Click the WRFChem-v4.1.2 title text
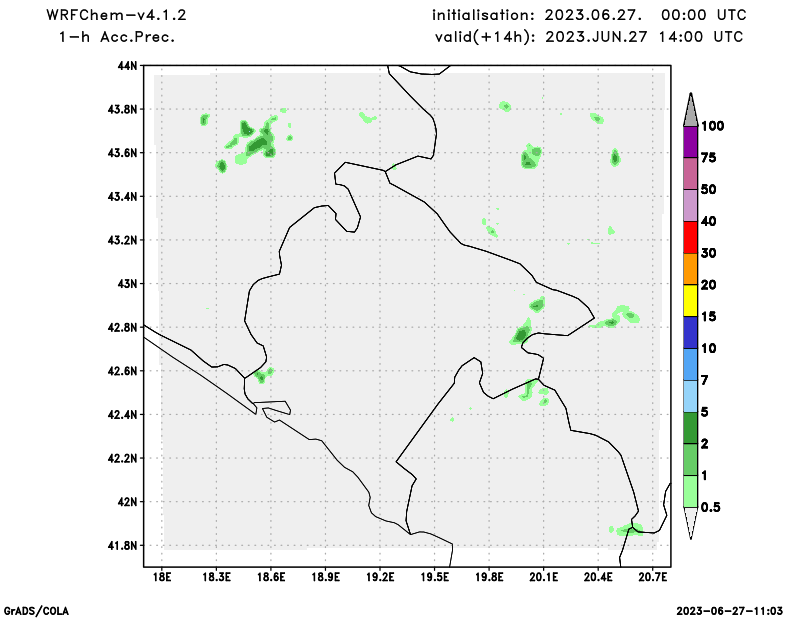The image size is (800, 618). [116, 15]
